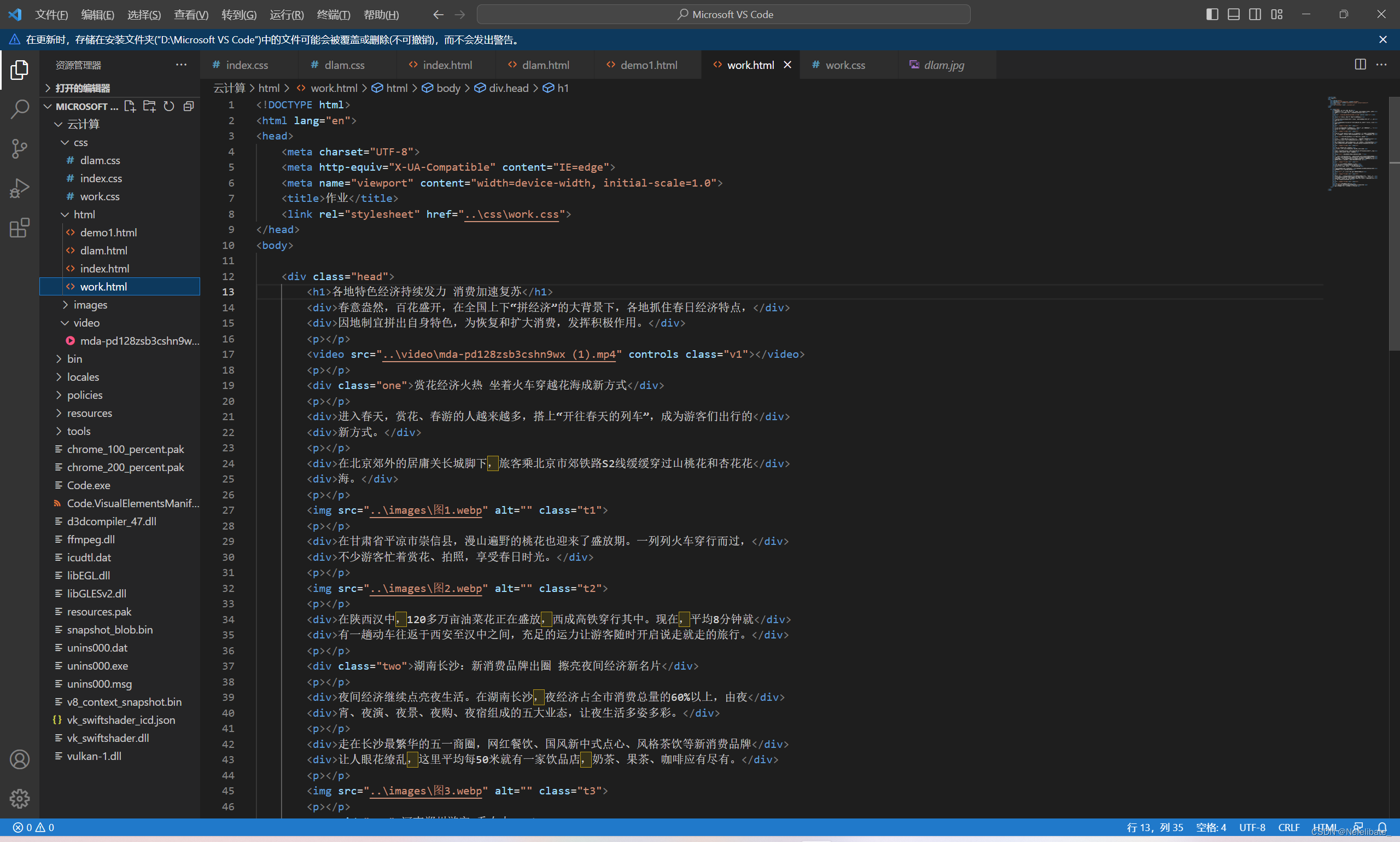Click div.head in the breadcrumb path

tap(502, 88)
